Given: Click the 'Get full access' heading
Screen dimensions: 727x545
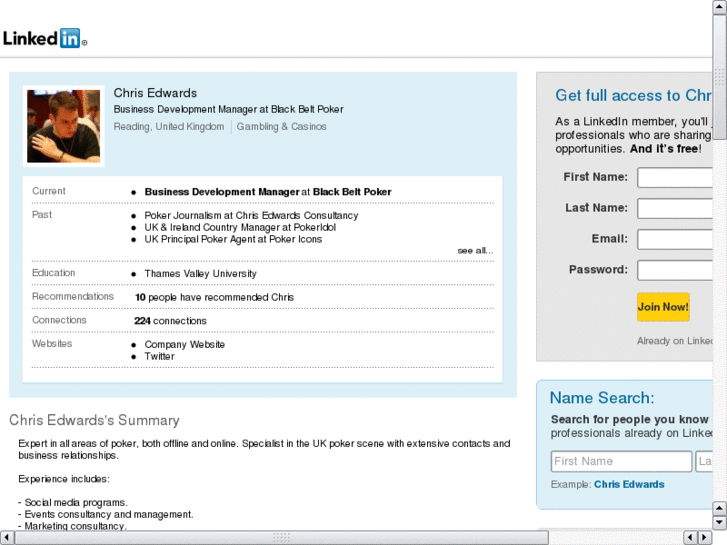Looking at the screenshot, I should [634, 96].
